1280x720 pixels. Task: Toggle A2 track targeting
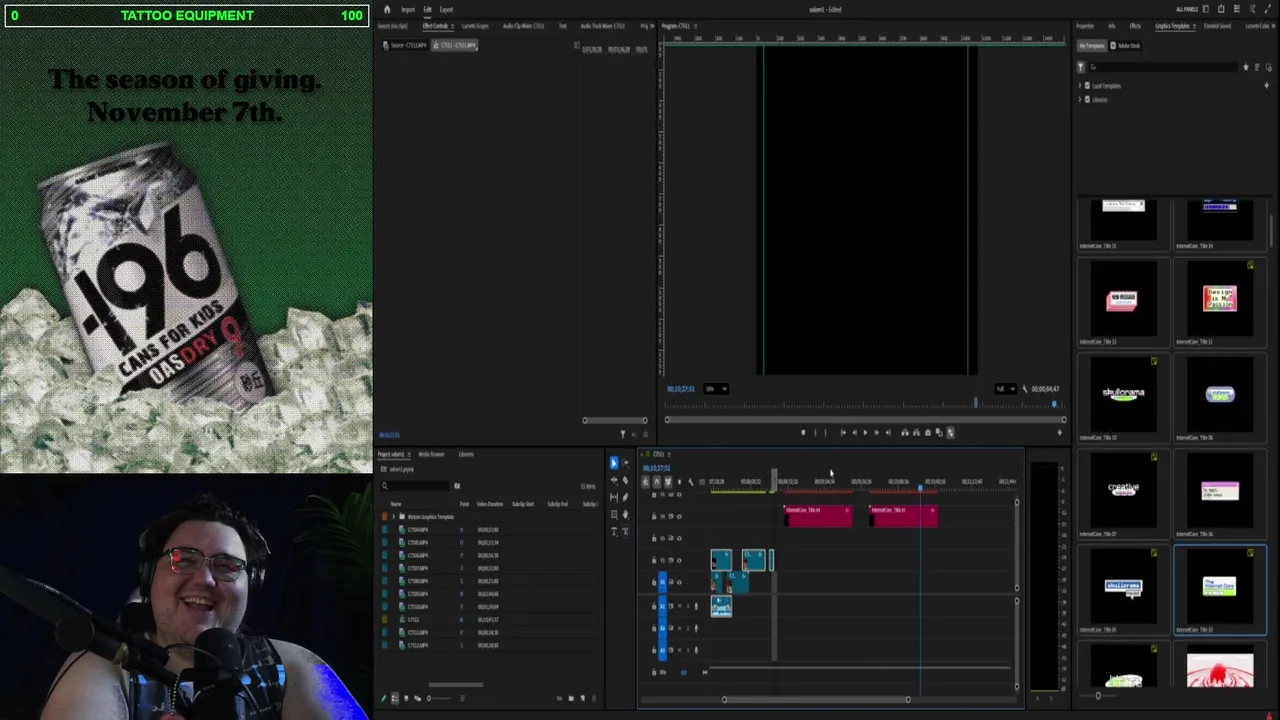pyautogui.click(x=662, y=628)
